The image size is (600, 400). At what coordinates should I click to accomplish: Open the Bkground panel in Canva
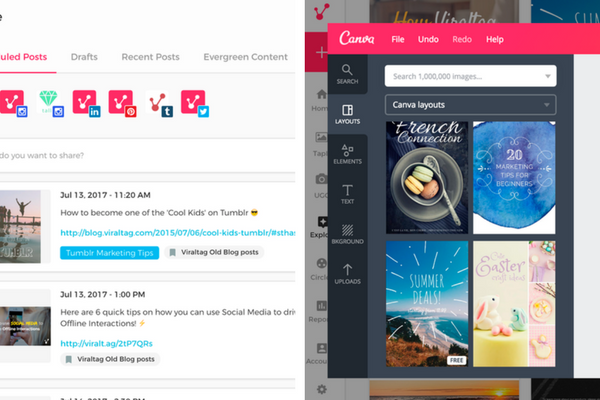pos(347,234)
